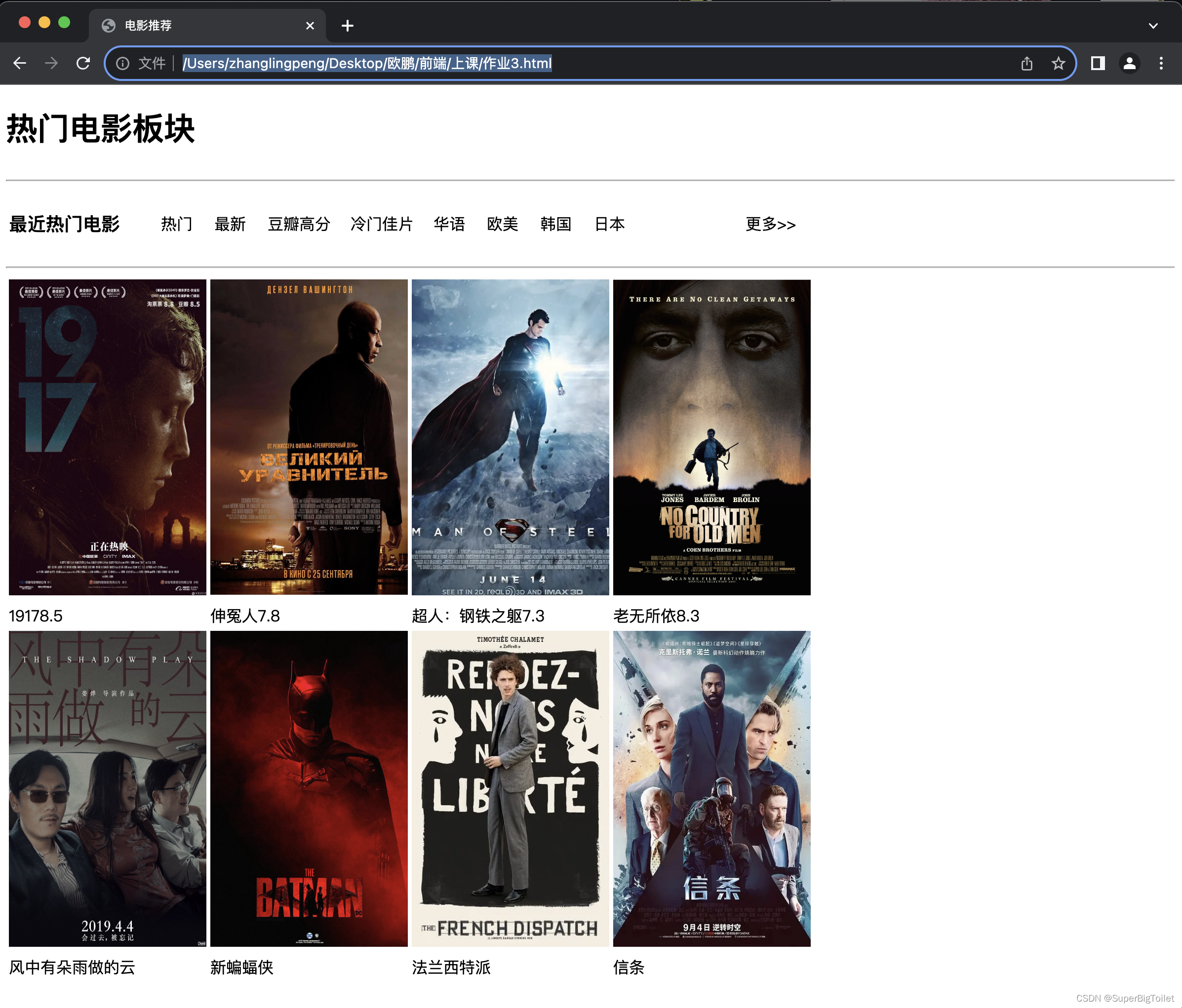The height and width of the screenshot is (1008, 1182).
Task: Open The Batman poster
Action: [309, 788]
